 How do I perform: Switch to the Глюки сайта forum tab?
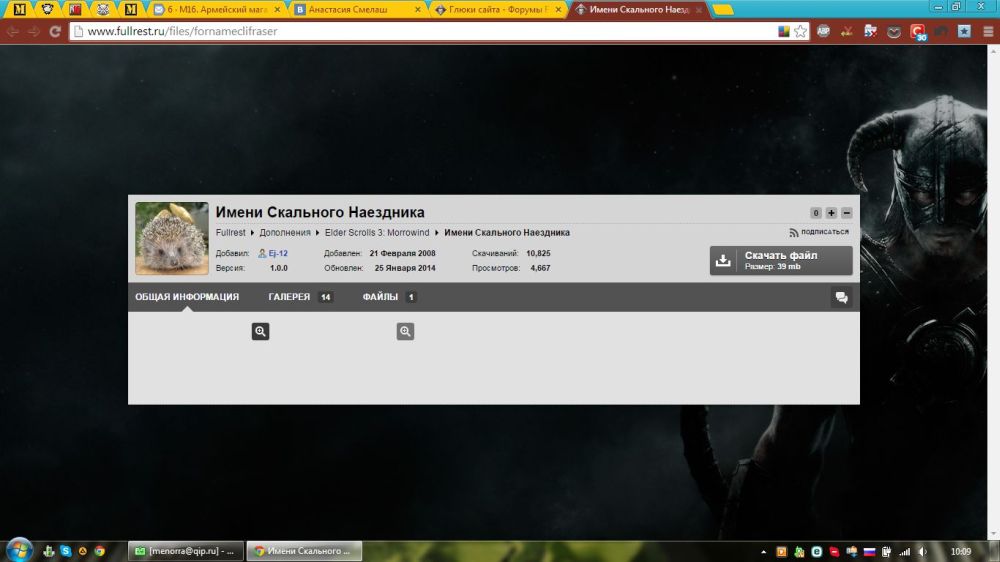pyautogui.click(x=497, y=10)
